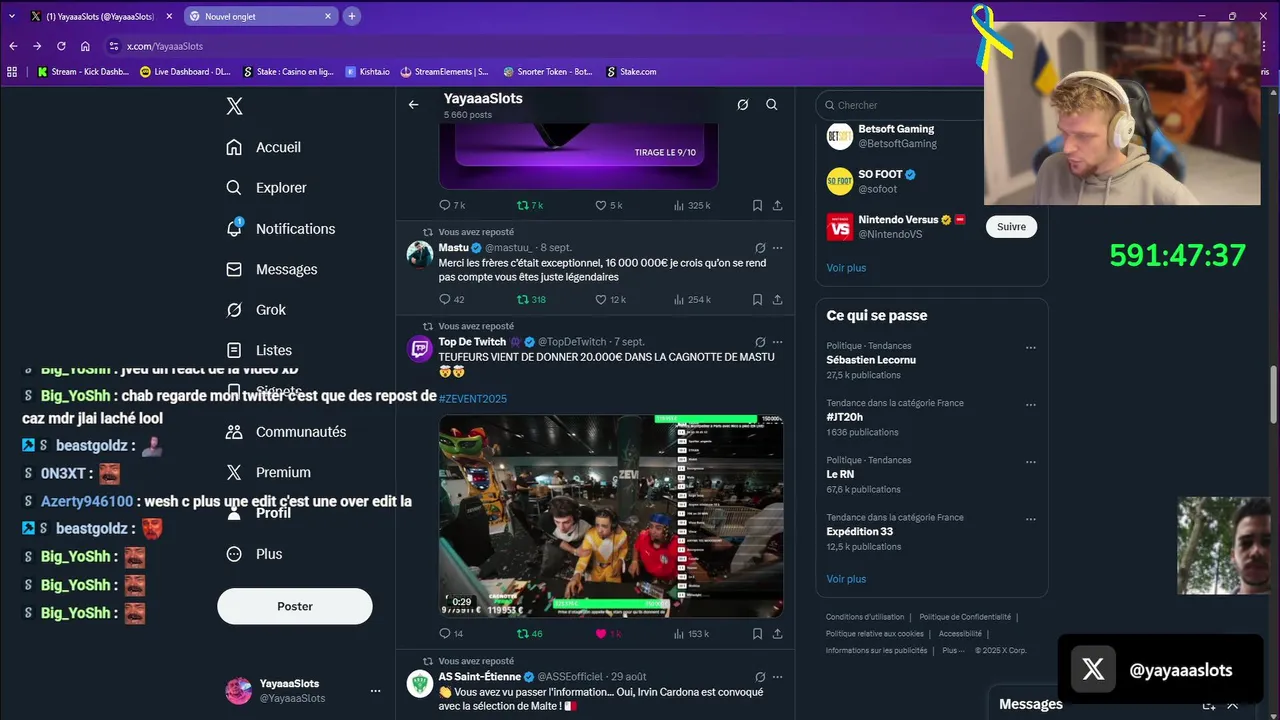The image size is (1280, 720).
Task: Open more options on Top De Twitch post
Action: (x=777, y=342)
